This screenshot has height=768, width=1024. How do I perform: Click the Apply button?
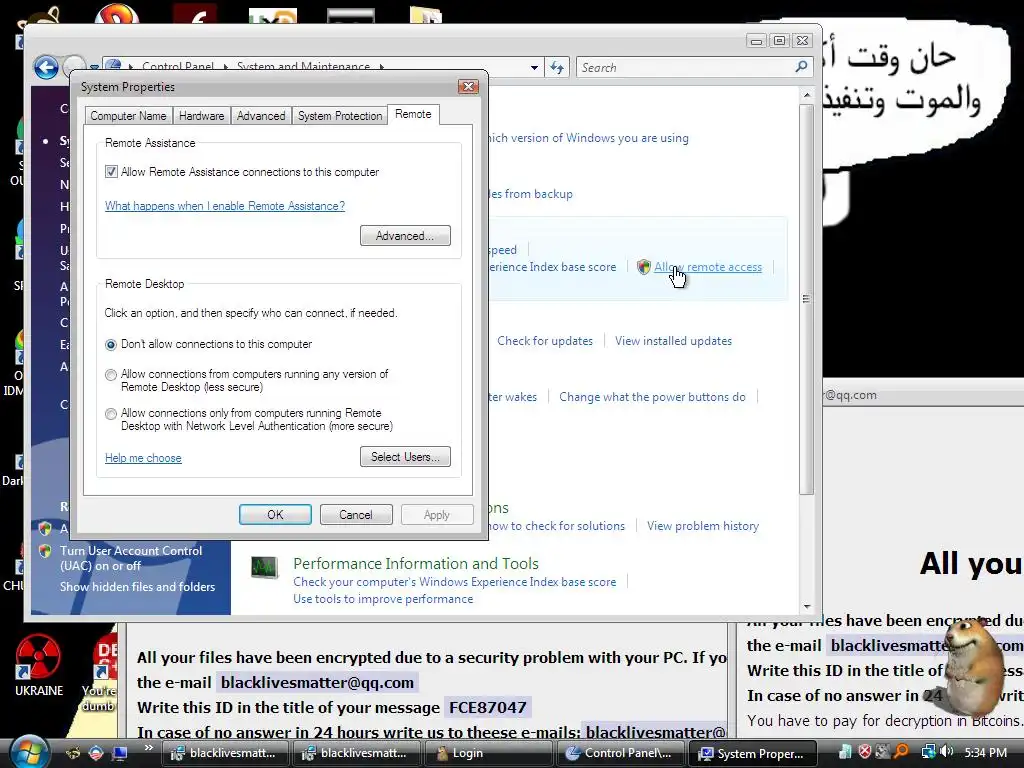[x=437, y=515]
